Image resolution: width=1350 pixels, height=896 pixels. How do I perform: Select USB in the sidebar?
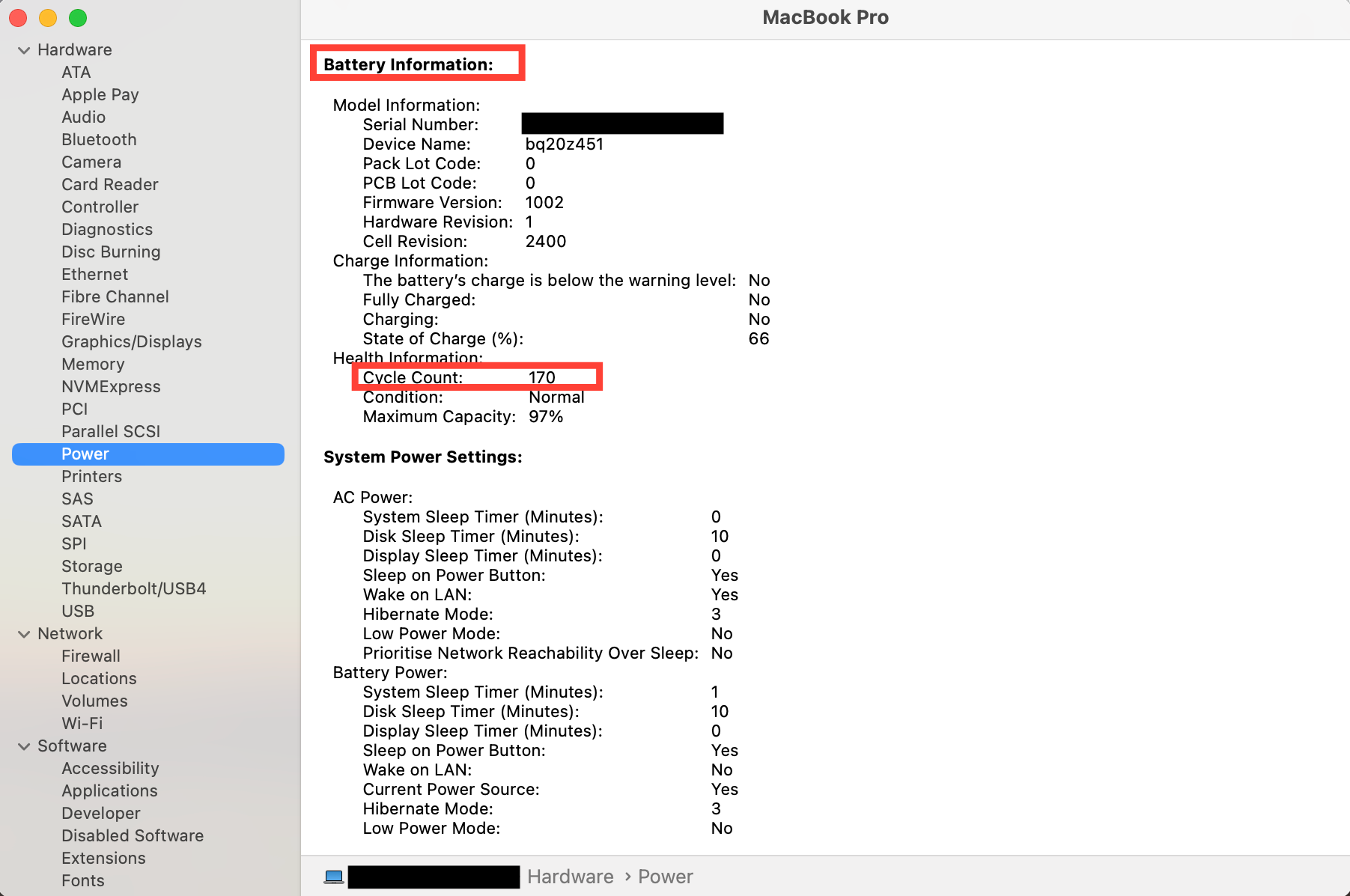tap(78, 612)
